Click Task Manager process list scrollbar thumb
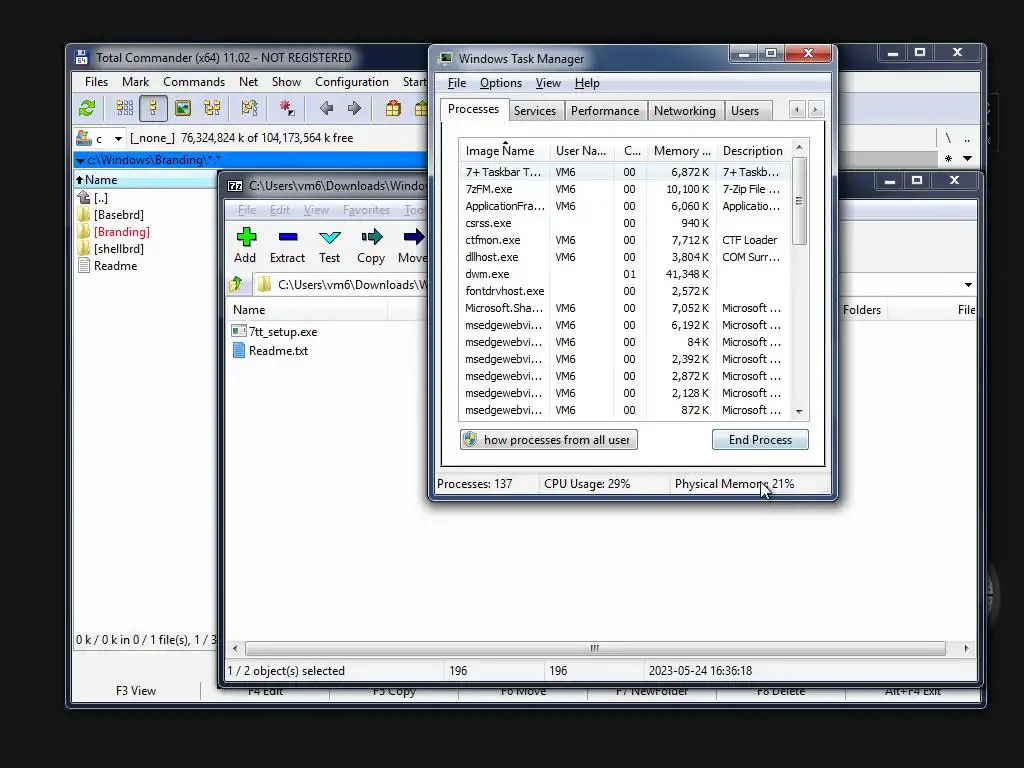 (799, 201)
